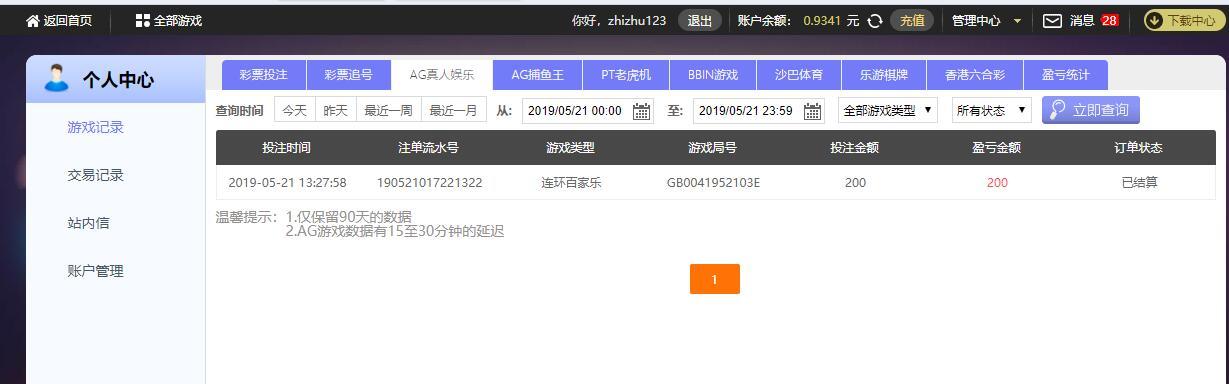Click the 下载中心 download arrow icon

click(1155, 20)
